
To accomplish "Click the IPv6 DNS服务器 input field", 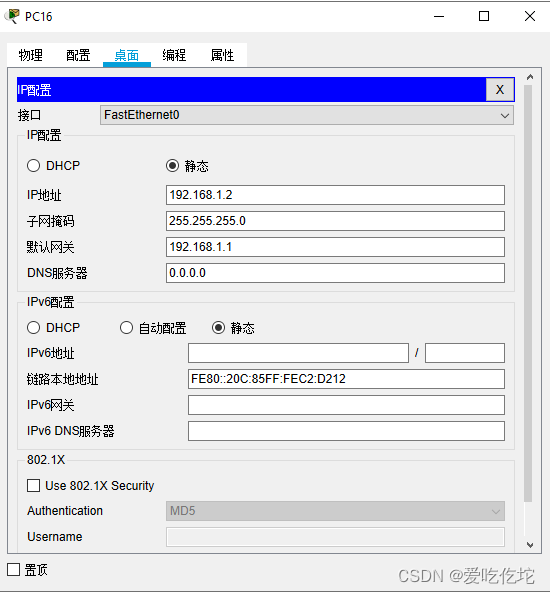I will click(x=346, y=431).
